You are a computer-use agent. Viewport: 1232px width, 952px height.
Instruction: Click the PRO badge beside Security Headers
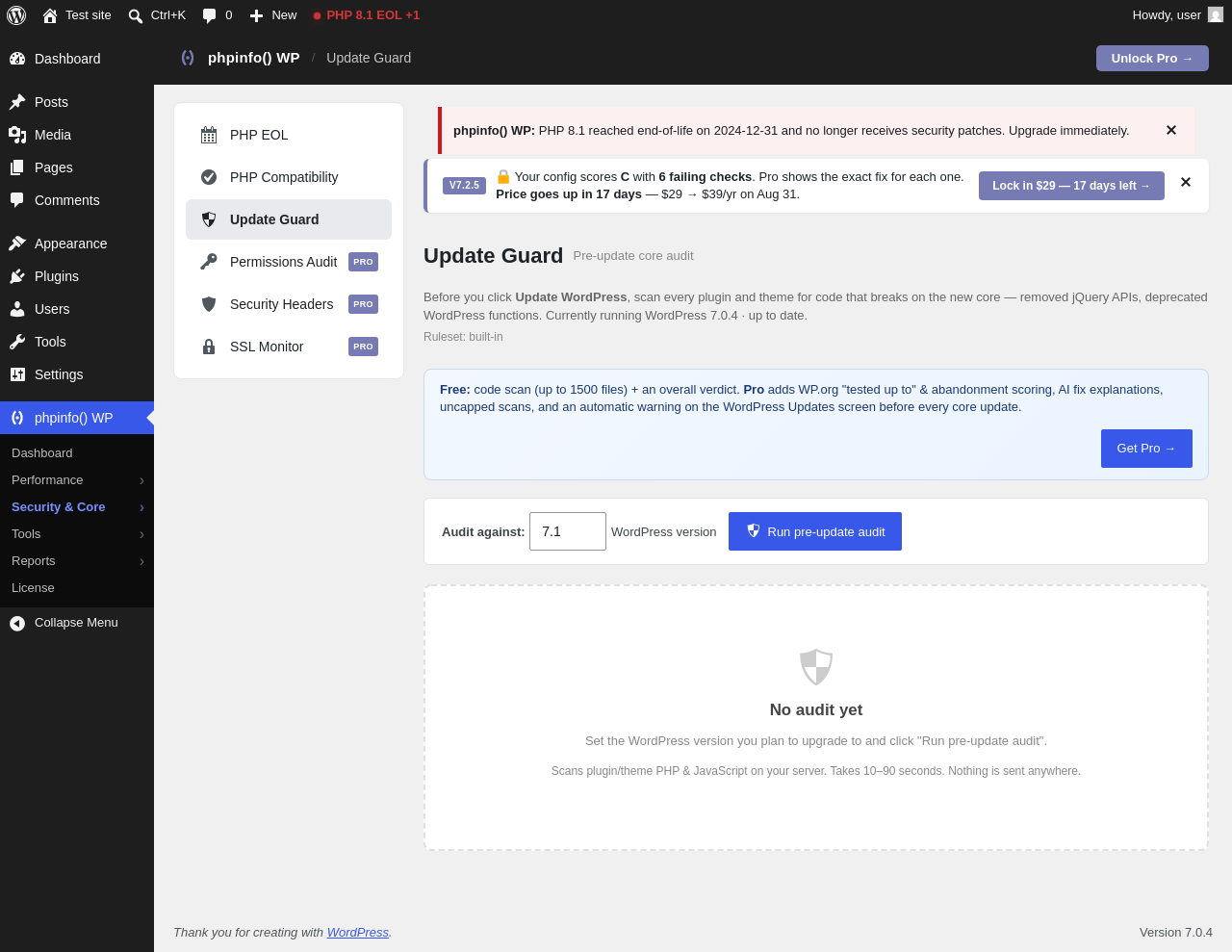point(363,304)
